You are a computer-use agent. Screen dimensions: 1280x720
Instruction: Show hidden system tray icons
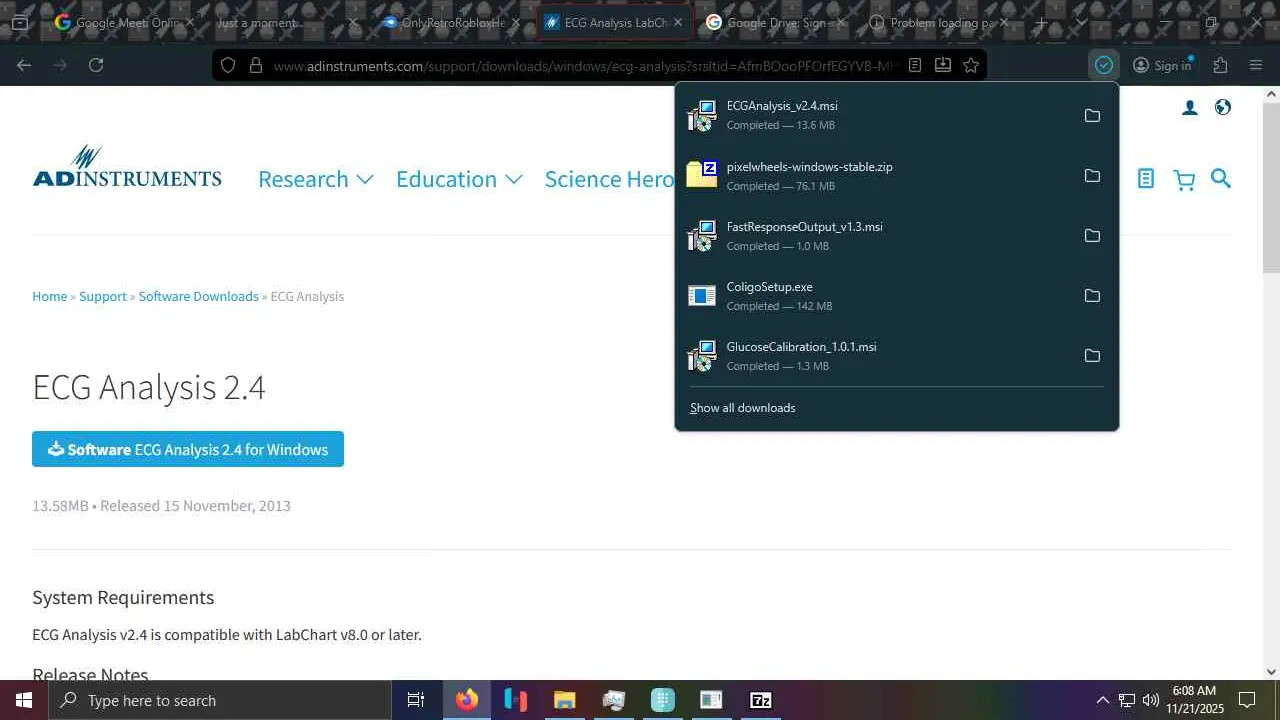(1103, 700)
